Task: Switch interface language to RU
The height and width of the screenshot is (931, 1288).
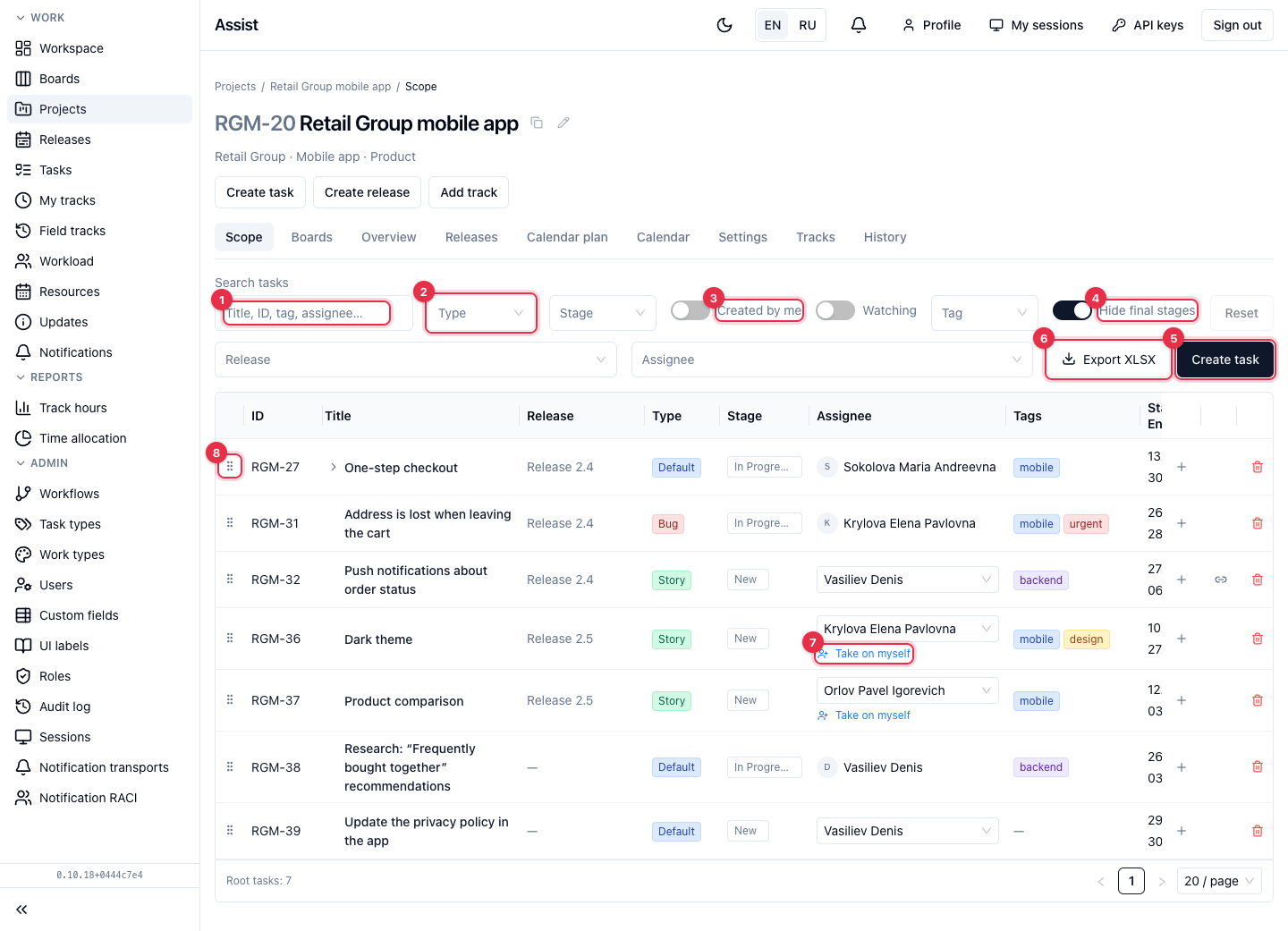Action: click(808, 25)
